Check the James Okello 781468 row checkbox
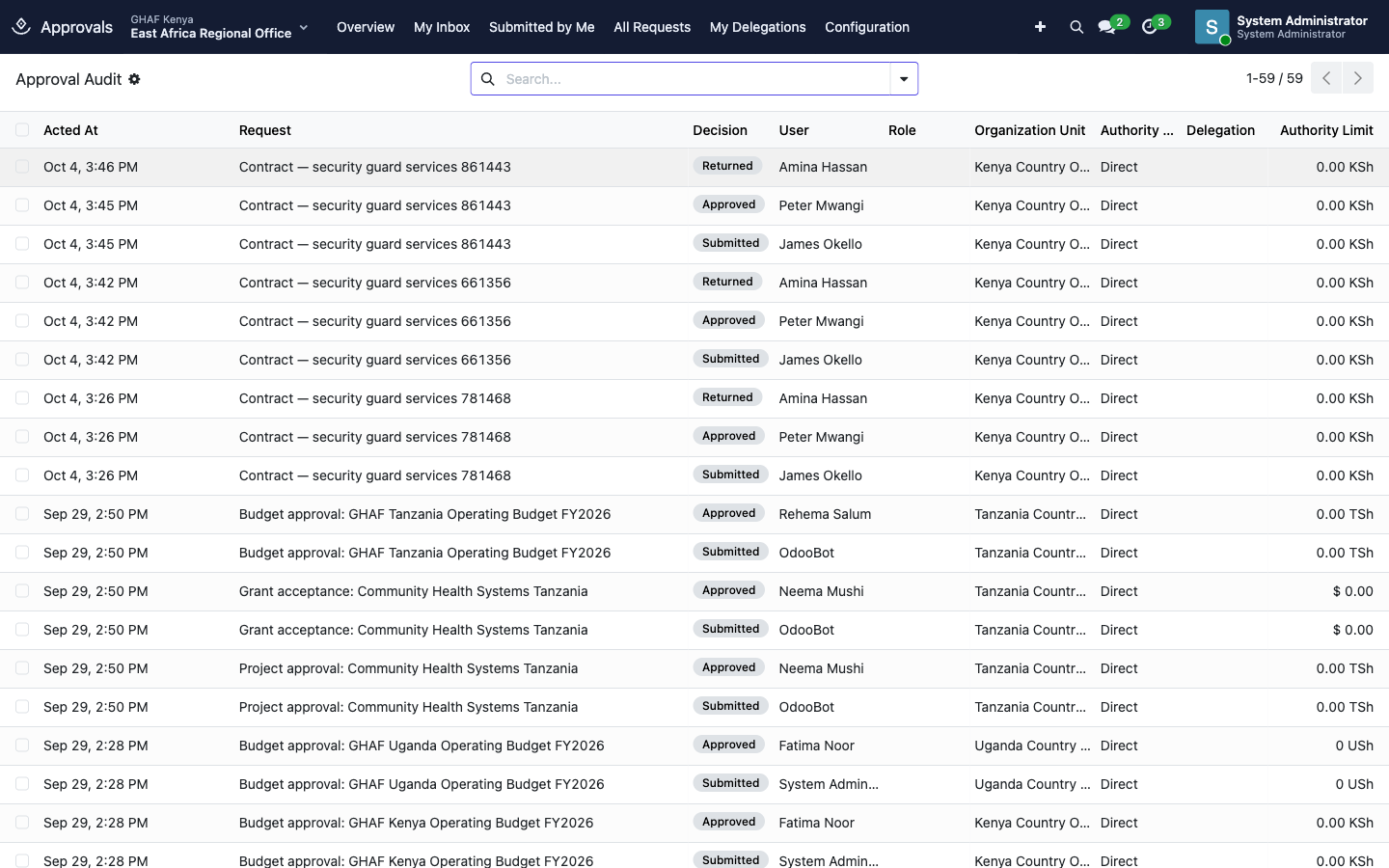The height and width of the screenshot is (868, 1389). click(x=22, y=475)
